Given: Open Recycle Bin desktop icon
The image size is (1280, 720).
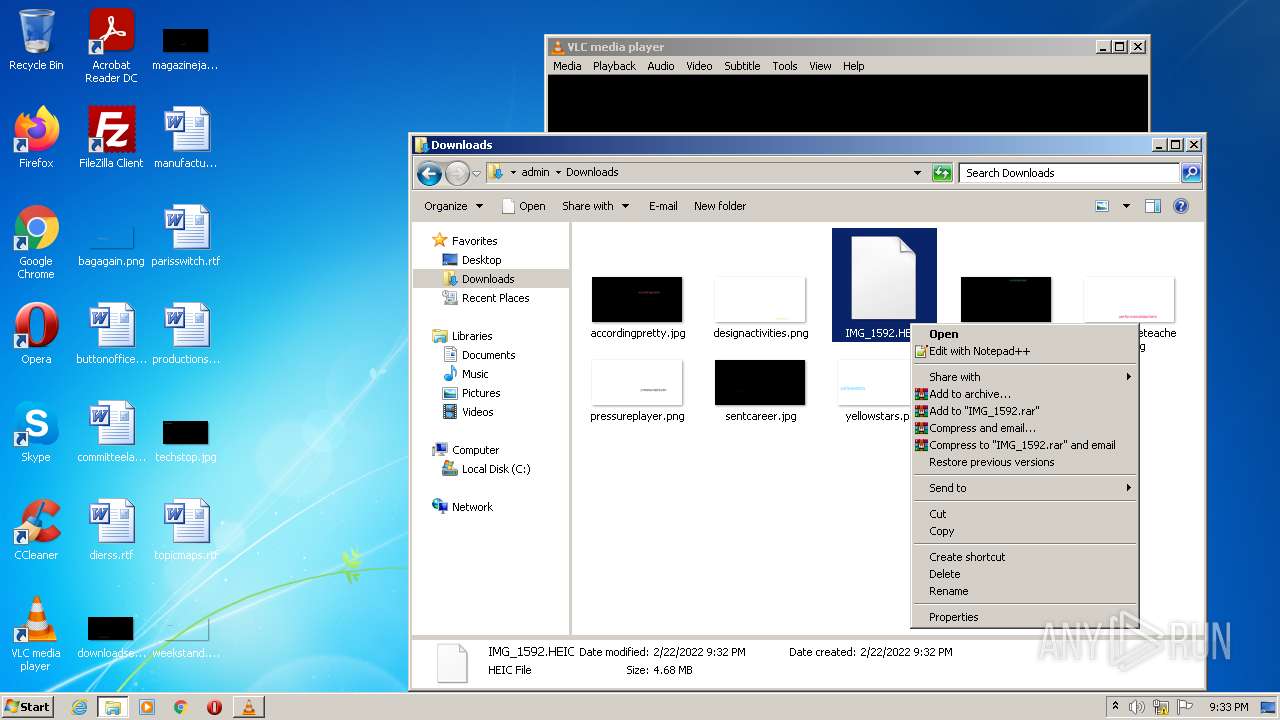Looking at the screenshot, I should pyautogui.click(x=36, y=41).
